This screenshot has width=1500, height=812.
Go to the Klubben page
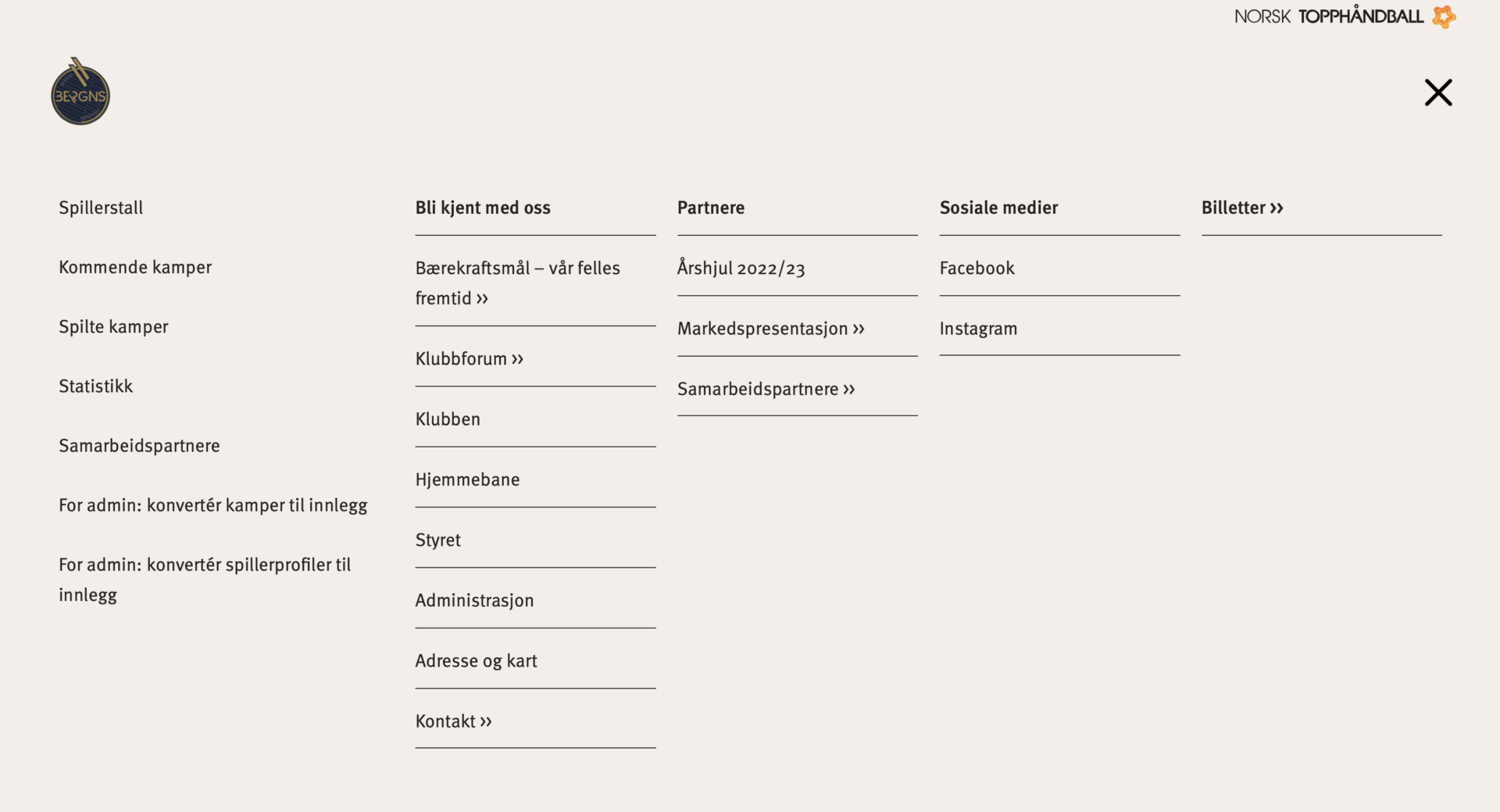point(448,419)
